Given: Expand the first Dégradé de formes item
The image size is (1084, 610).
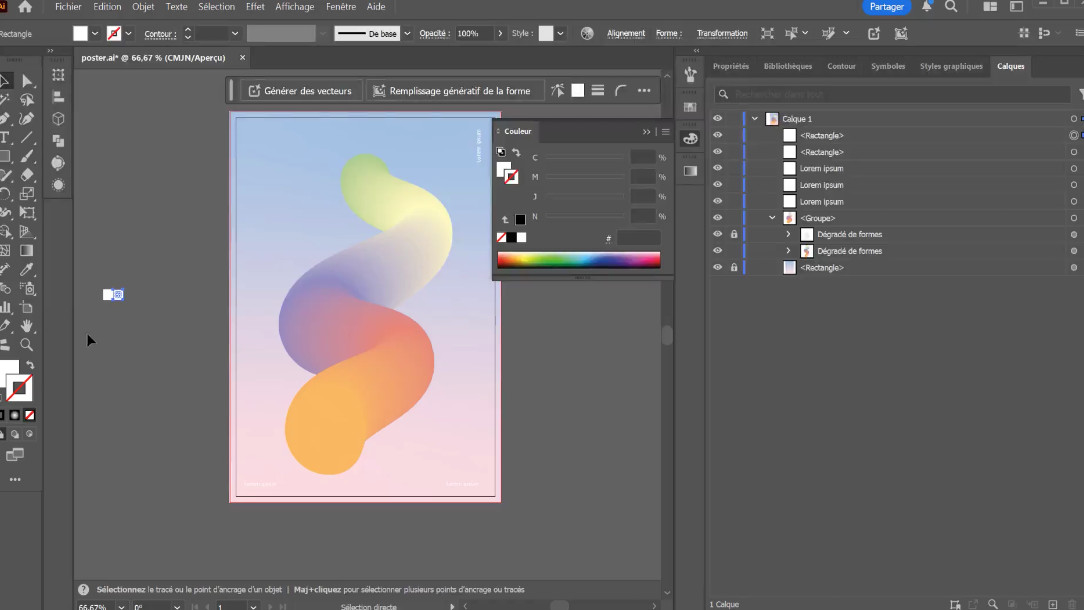Looking at the screenshot, I should click(788, 235).
